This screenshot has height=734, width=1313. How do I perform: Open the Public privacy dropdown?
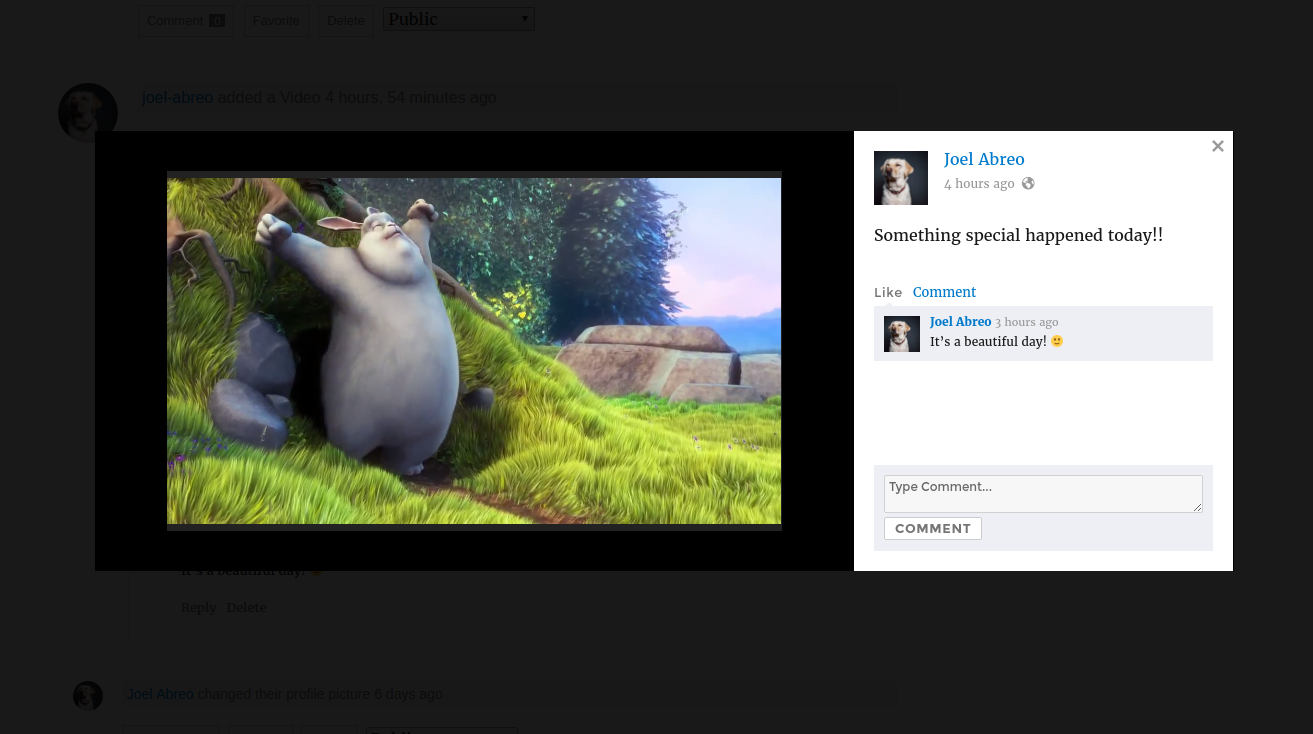[458, 19]
